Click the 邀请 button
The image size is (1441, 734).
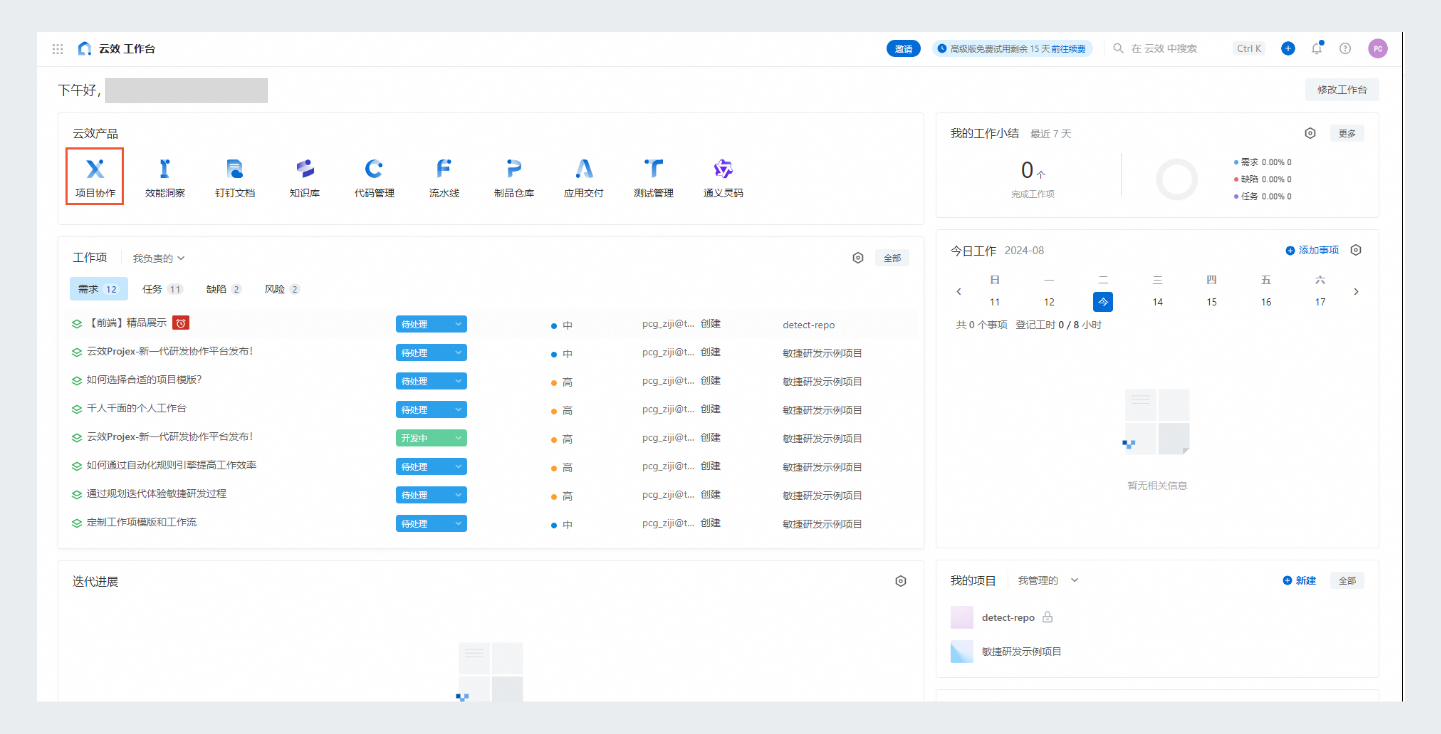click(903, 48)
